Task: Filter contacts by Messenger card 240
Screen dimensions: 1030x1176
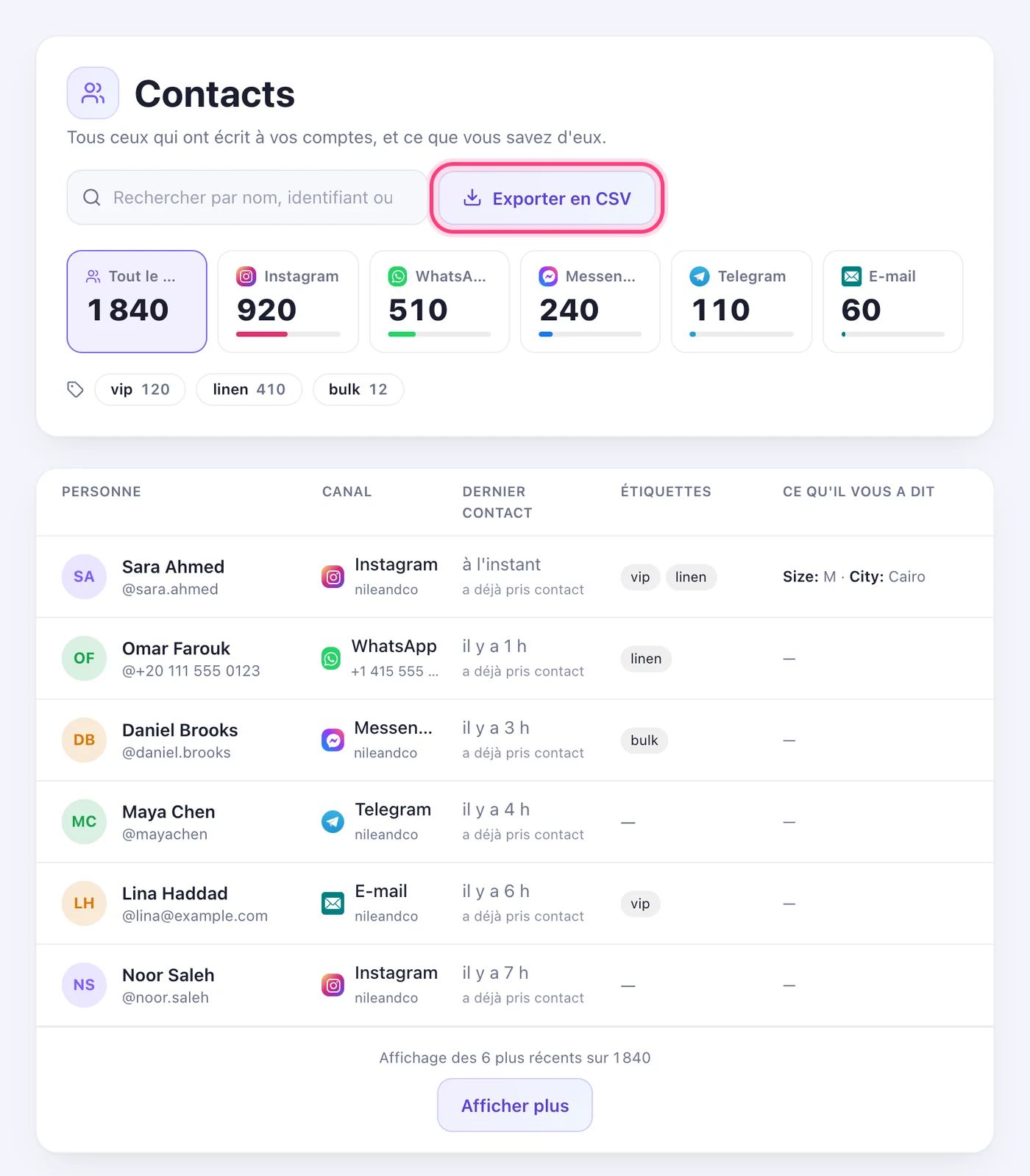Action: 590,302
